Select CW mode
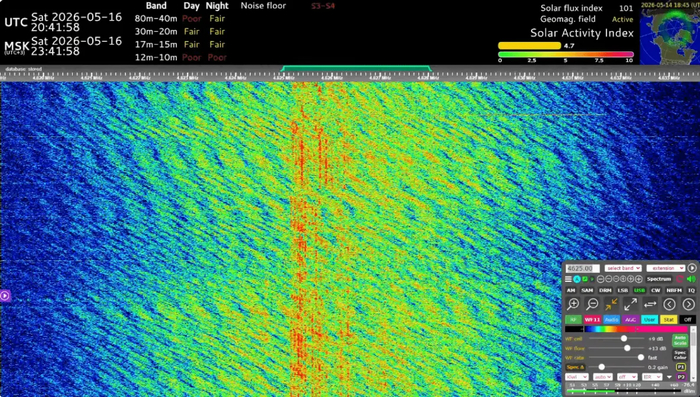The image size is (700, 397). [x=655, y=290]
